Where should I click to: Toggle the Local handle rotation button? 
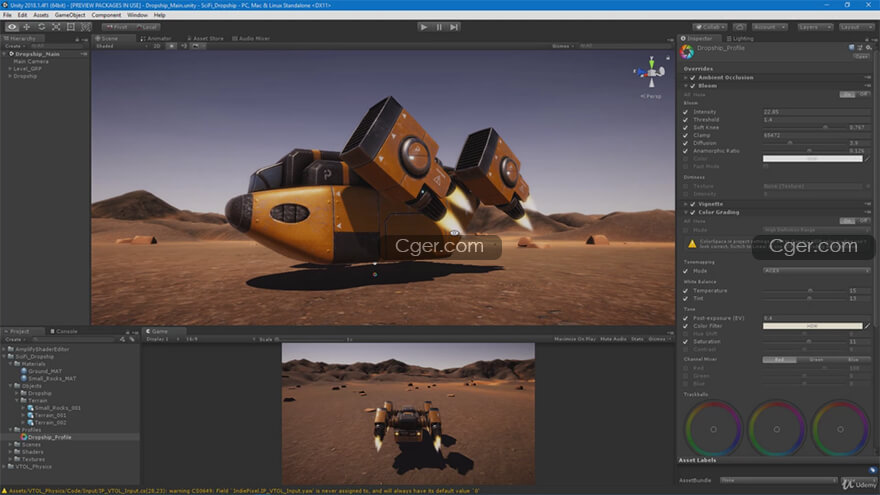146,27
